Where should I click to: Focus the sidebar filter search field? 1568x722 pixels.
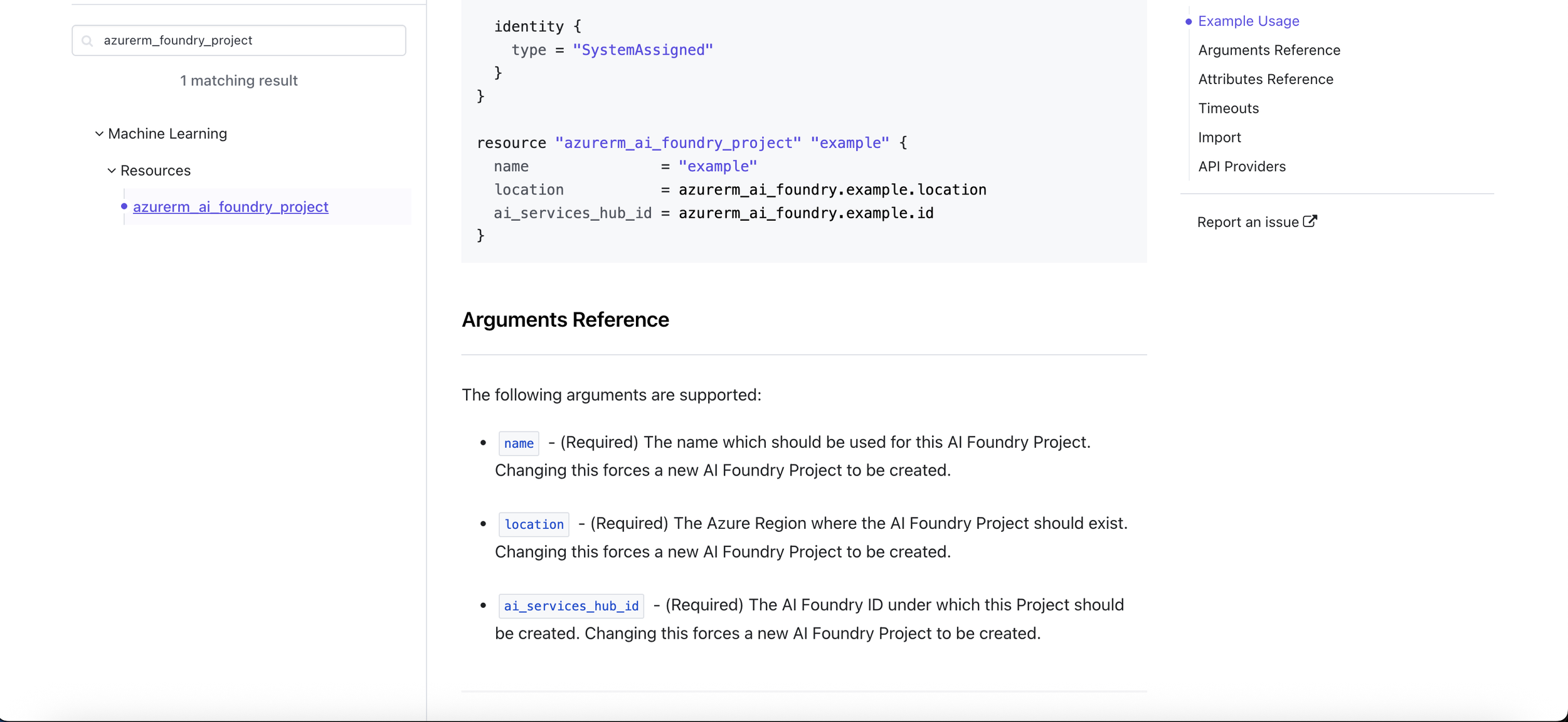[x=239, y=40]
